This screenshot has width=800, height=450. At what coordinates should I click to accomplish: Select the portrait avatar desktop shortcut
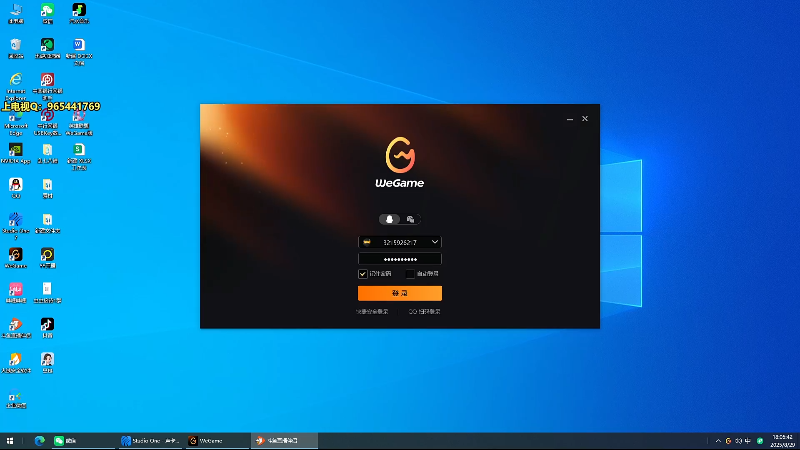pos(47,362)
